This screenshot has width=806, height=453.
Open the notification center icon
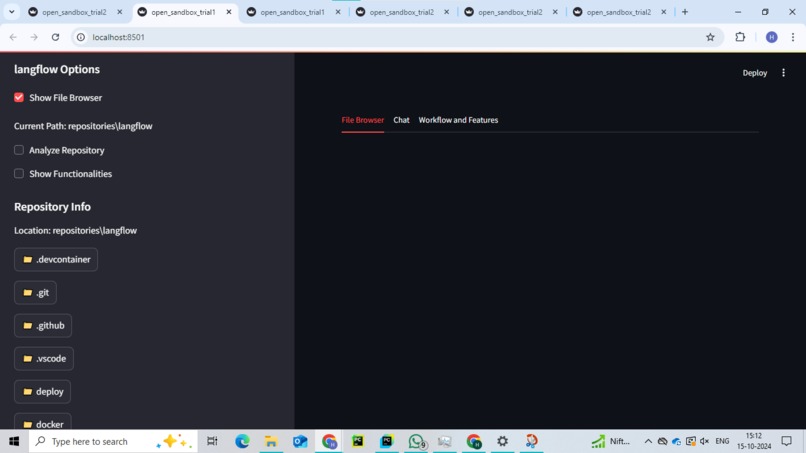pyautogui.click(x=786, y=441)
